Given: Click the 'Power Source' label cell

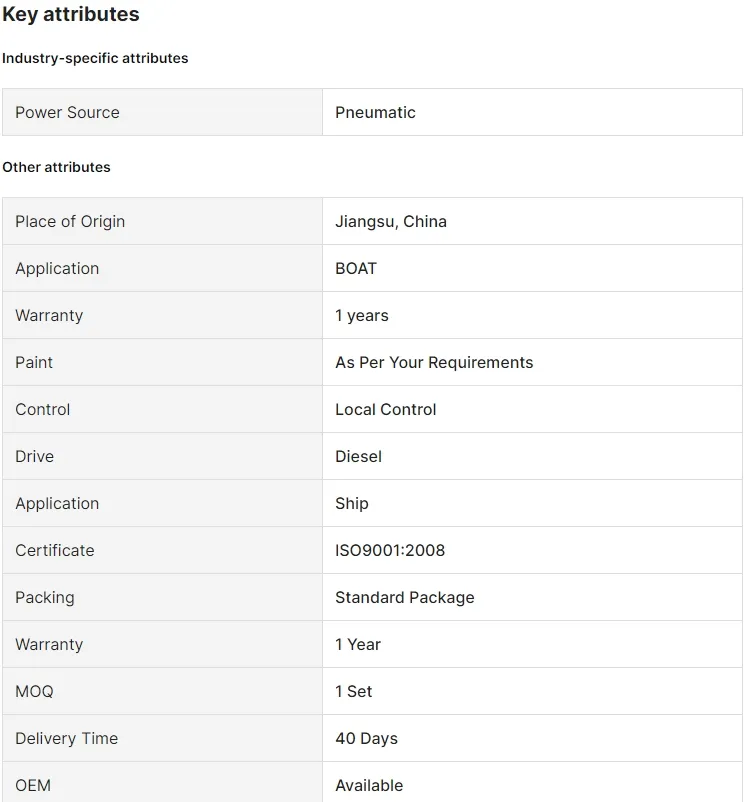Looking at the screenshot, I should pos(67,112).
